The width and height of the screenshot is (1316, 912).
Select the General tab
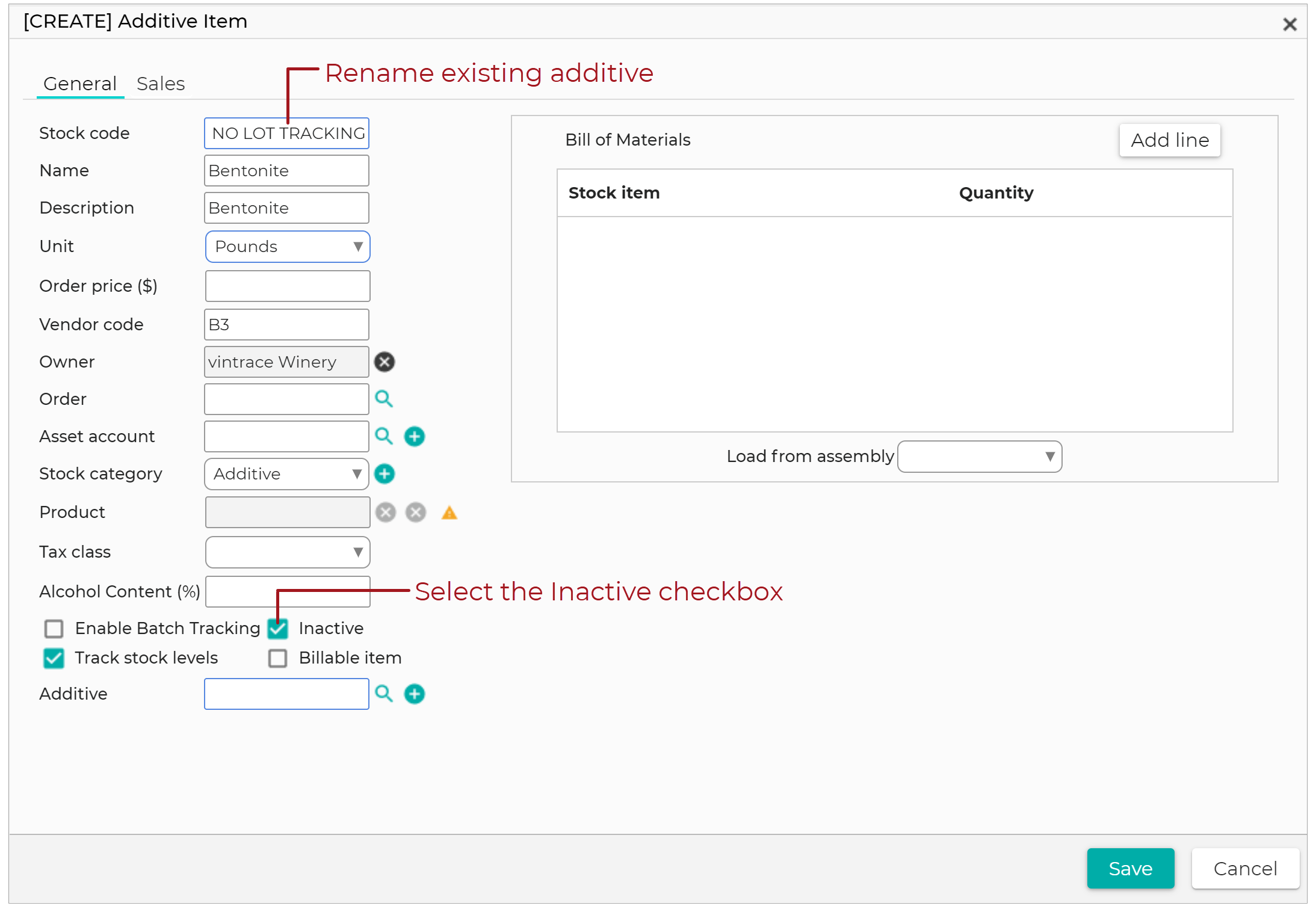80,83
